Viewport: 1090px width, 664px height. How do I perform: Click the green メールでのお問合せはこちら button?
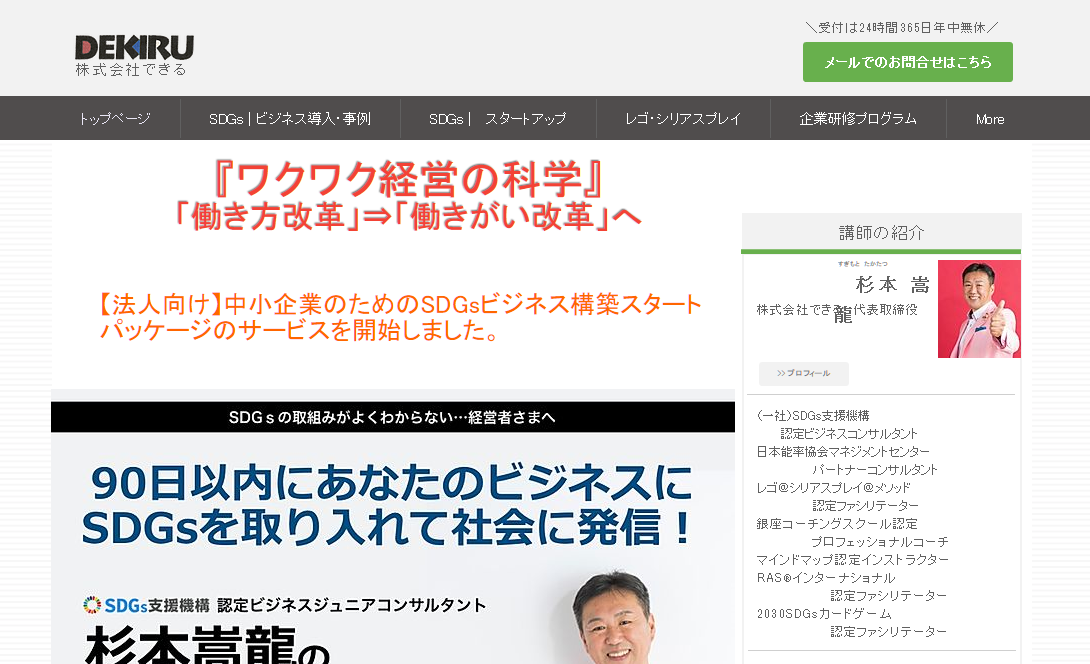click(907, 61)
